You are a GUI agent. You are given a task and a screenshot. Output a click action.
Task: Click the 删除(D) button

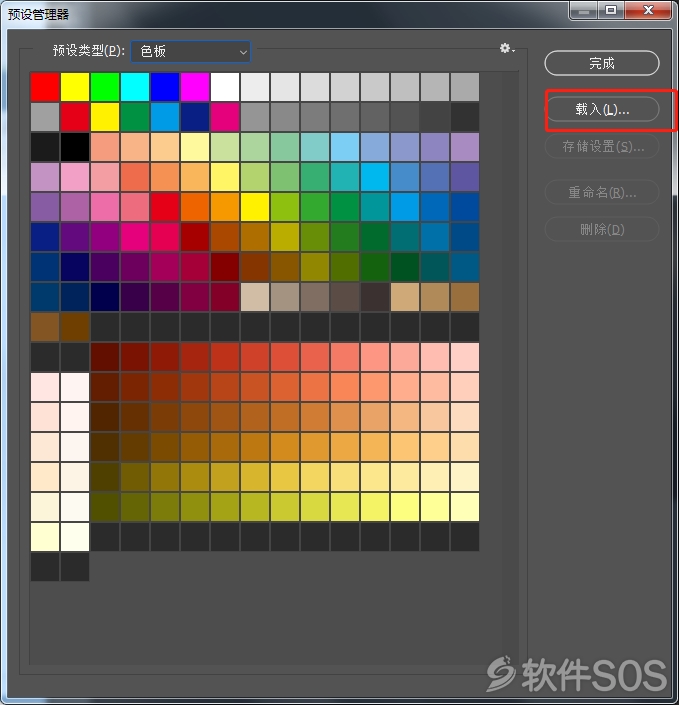tap(602, 230)
